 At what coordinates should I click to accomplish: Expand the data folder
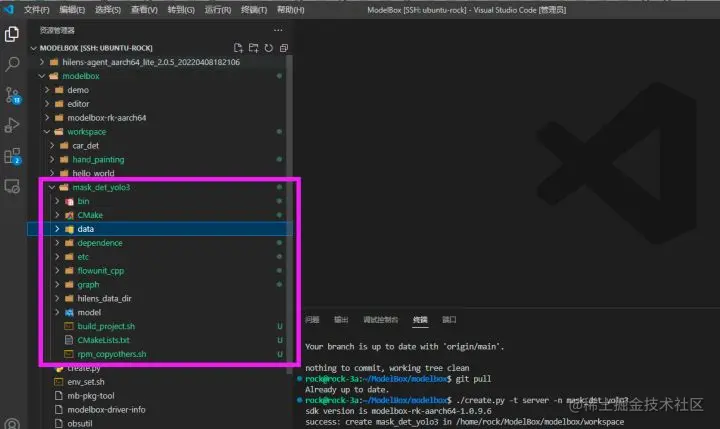(57, 229)
